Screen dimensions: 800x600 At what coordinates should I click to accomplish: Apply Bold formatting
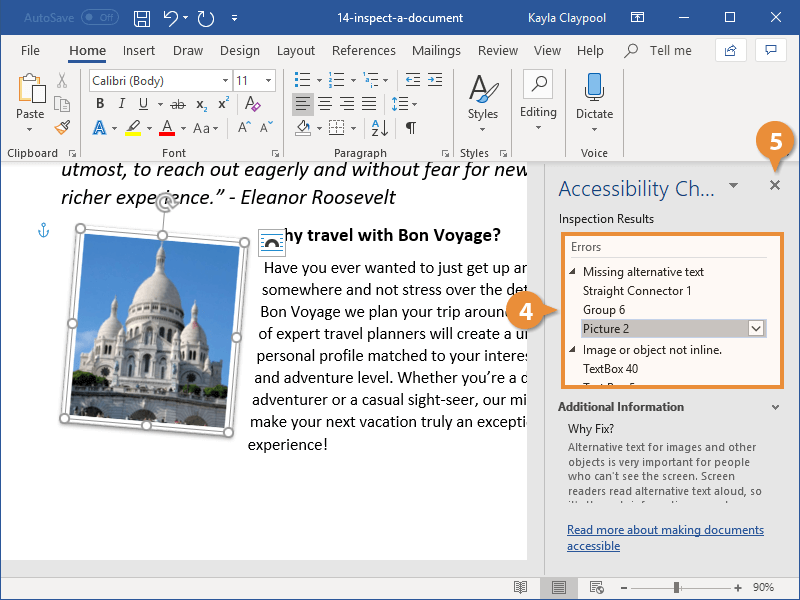100,104
